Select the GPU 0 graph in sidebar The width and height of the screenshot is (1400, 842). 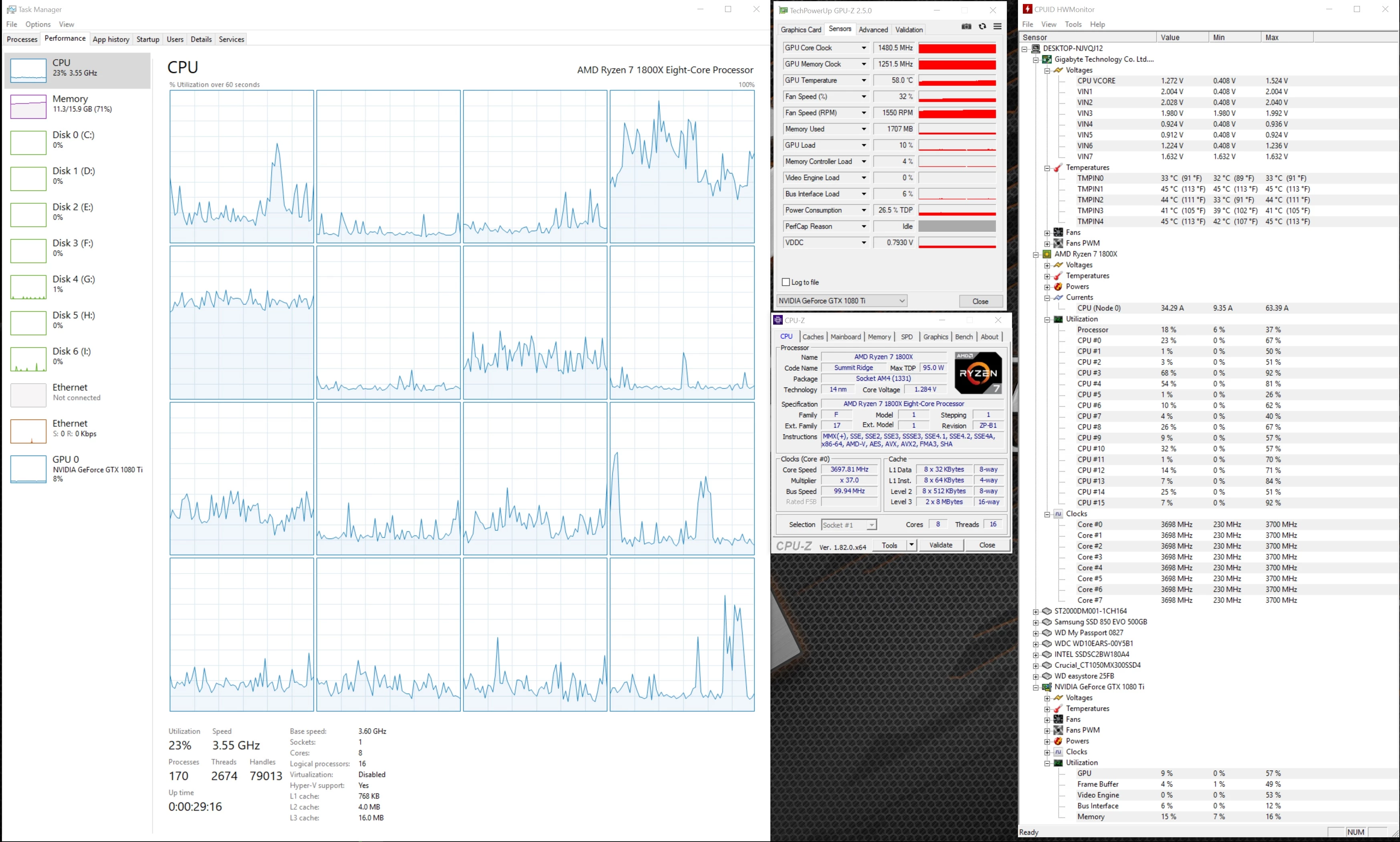pos(28,468)
